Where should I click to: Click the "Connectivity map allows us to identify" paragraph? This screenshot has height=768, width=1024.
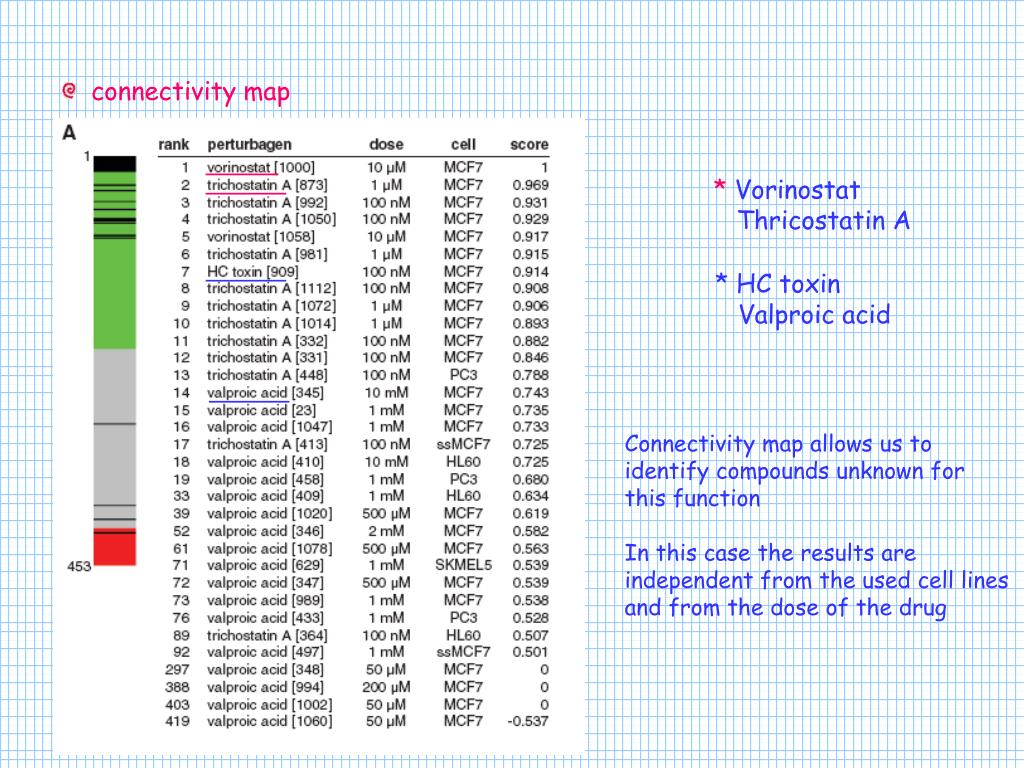pos(794,471)
